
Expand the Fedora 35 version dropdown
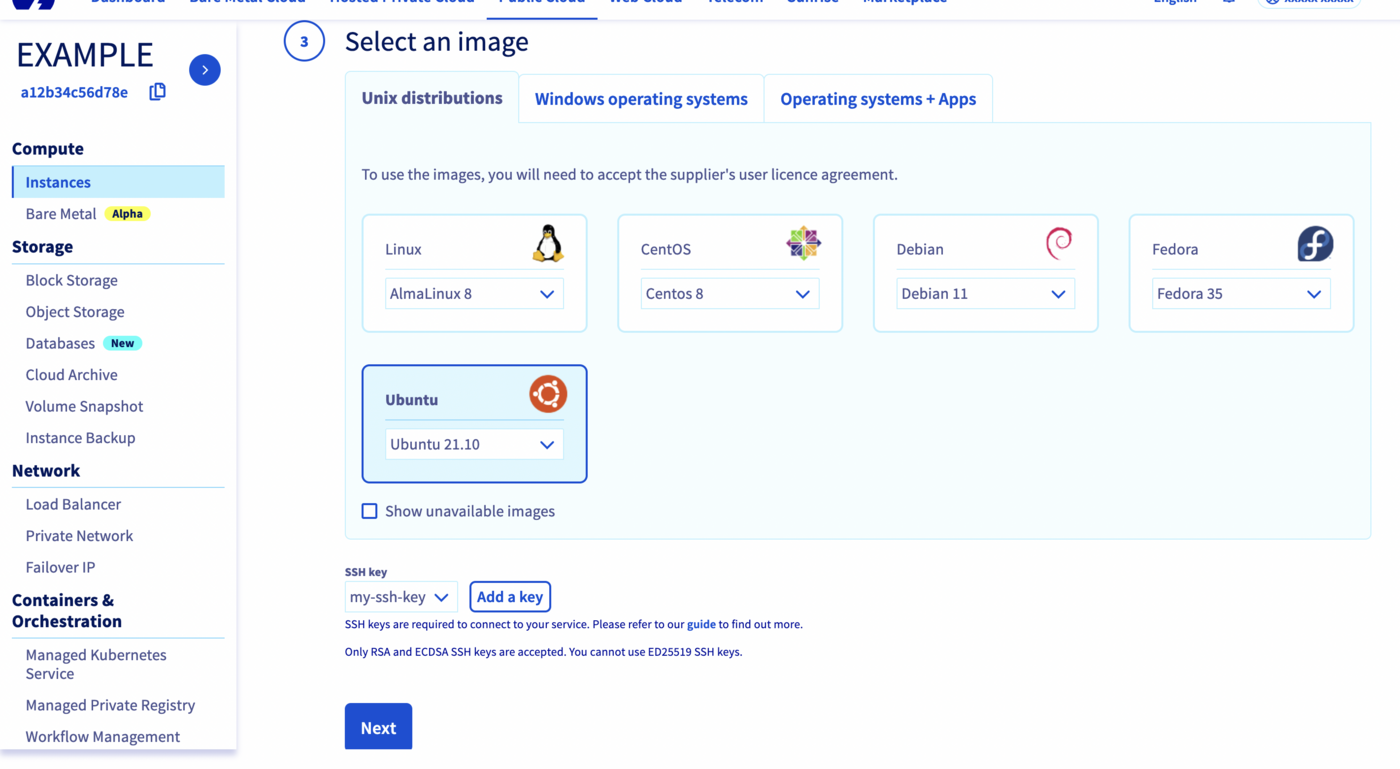[x=1240, y=294]
